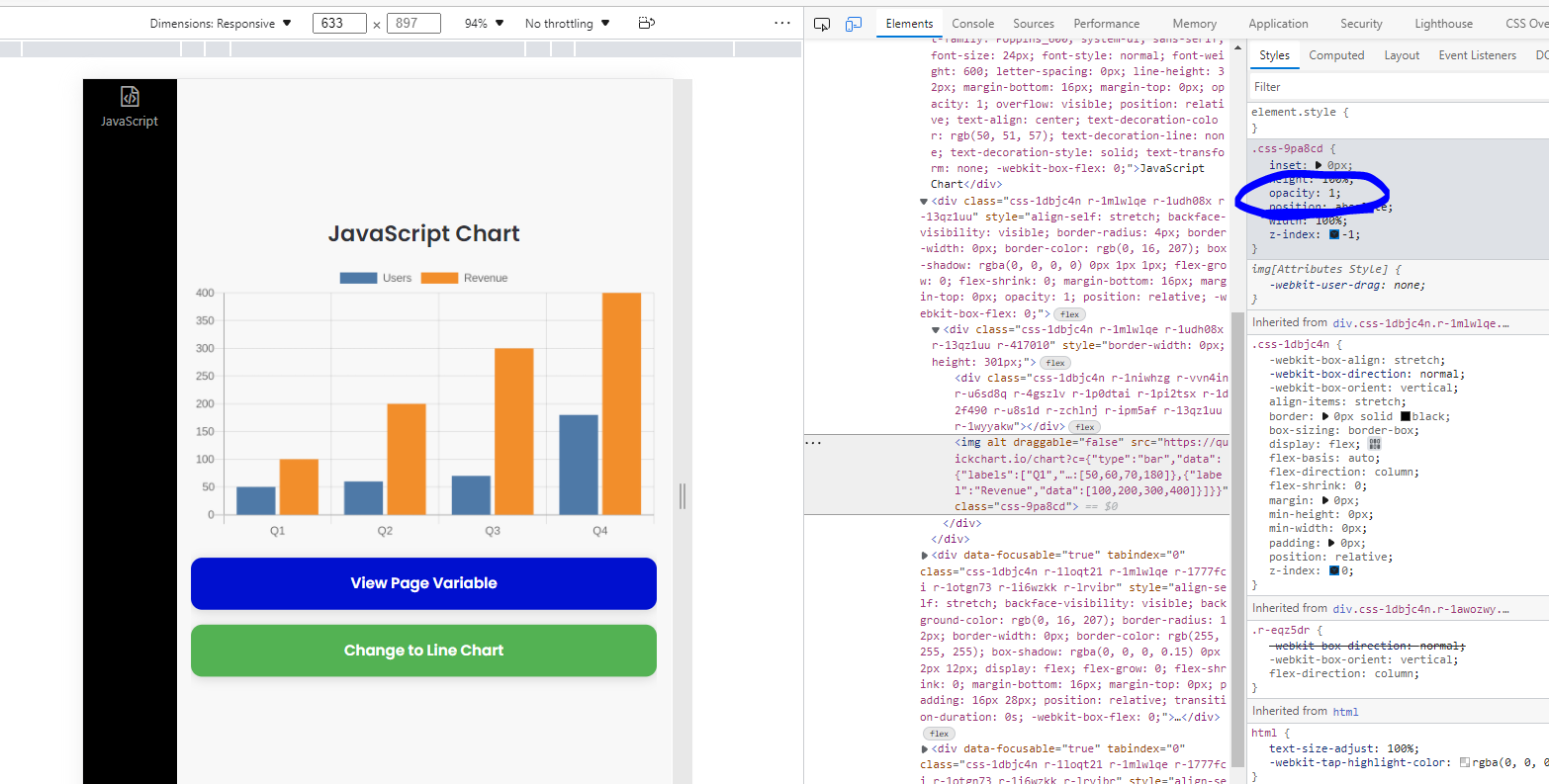Select the Layout sub-tab
The height and width of the screenshot is (784, 1549).
click(1402, 55)
